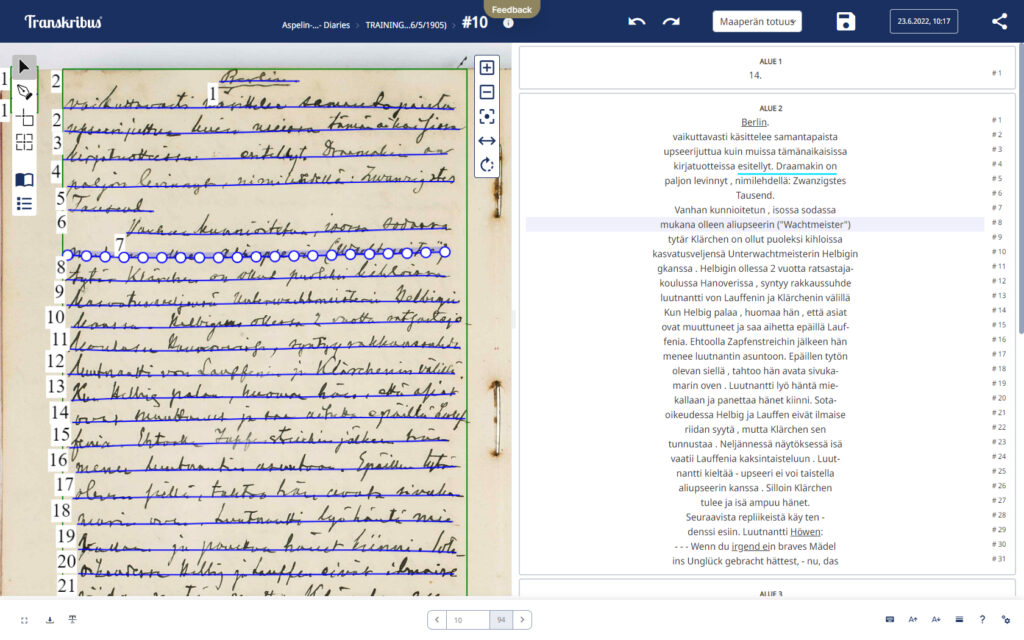Select line 'kirjatuotteissa esitellyt. Draamakin on'
The width and height of the screenshot is (1024, 640).
coord(754,166)
